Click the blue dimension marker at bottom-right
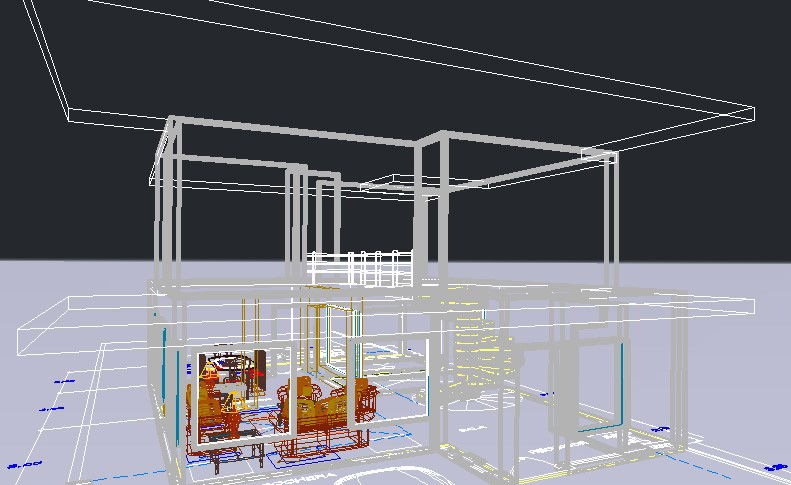Image resolution: width=791 pixels, height=485 pixels. 773,466
